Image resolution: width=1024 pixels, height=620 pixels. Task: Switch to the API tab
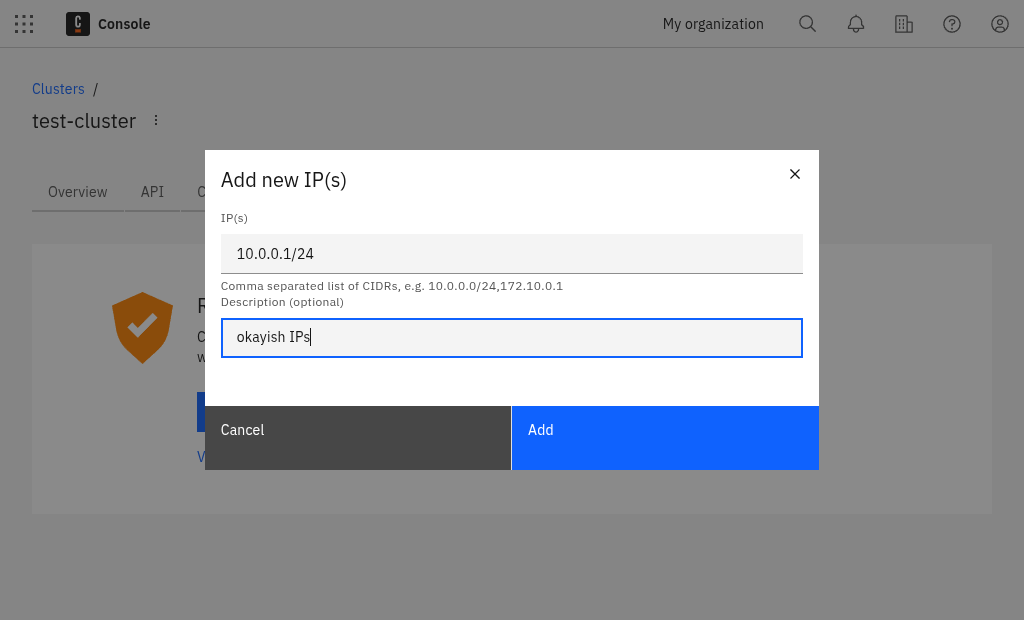pos(152,191)
